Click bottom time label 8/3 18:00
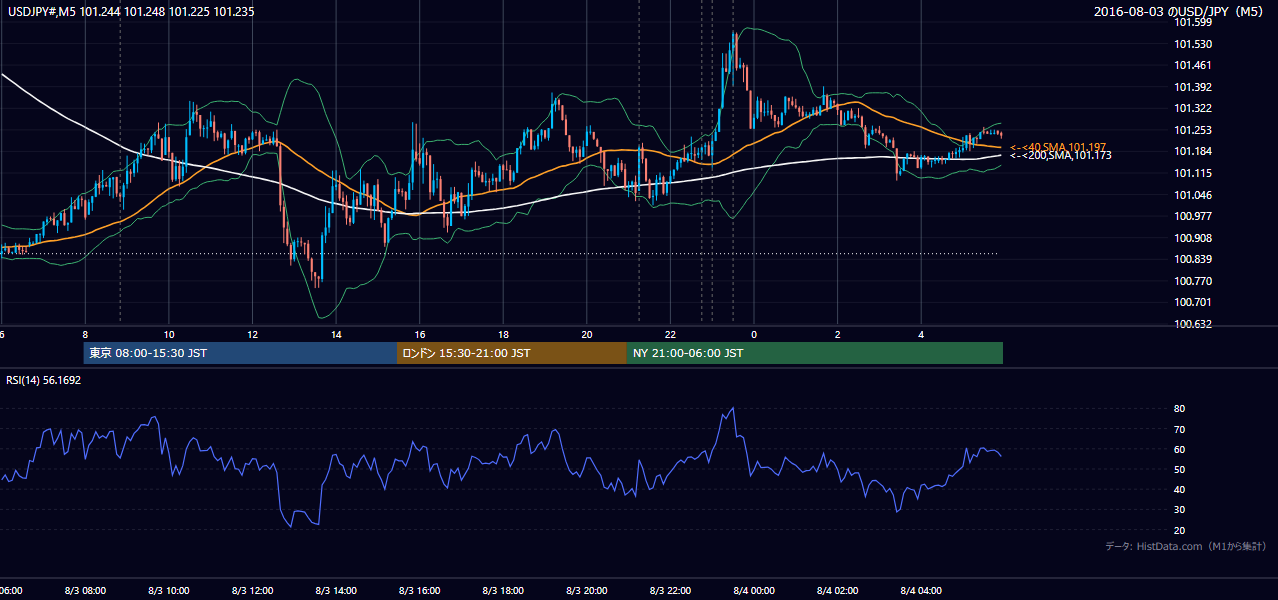This screenshot has width=1278, height=600. [502, 591]
